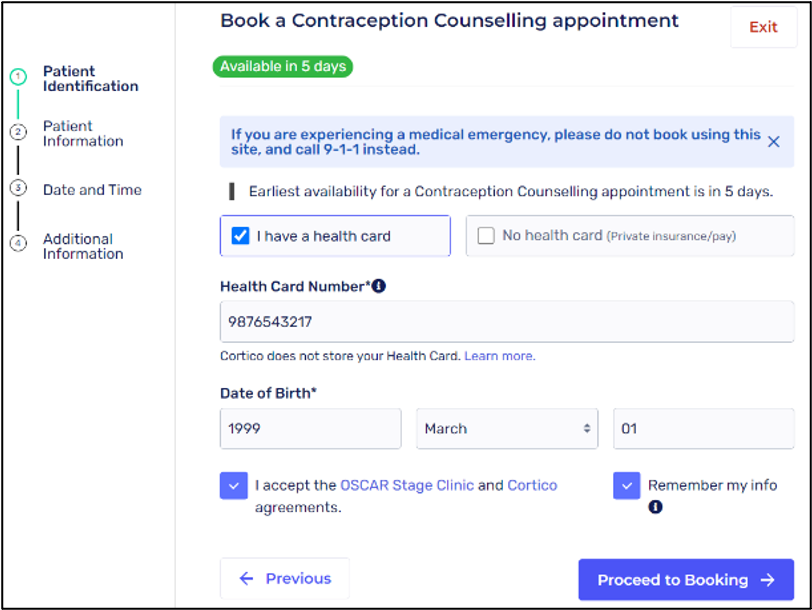Check the No health card option

[x=486, y=236]
